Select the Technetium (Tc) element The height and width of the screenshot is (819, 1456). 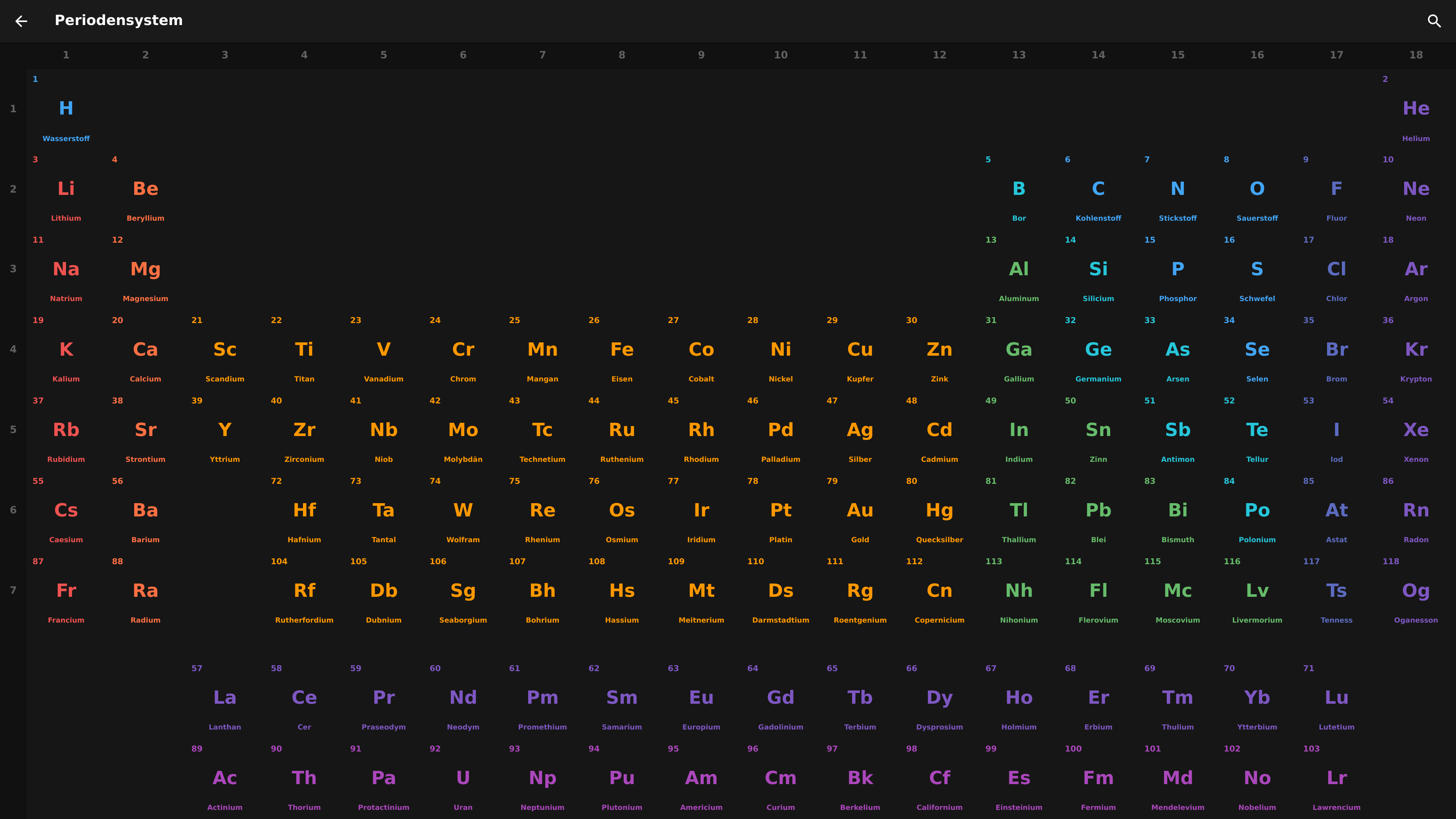pyautogui.click(x=543, y=430)
